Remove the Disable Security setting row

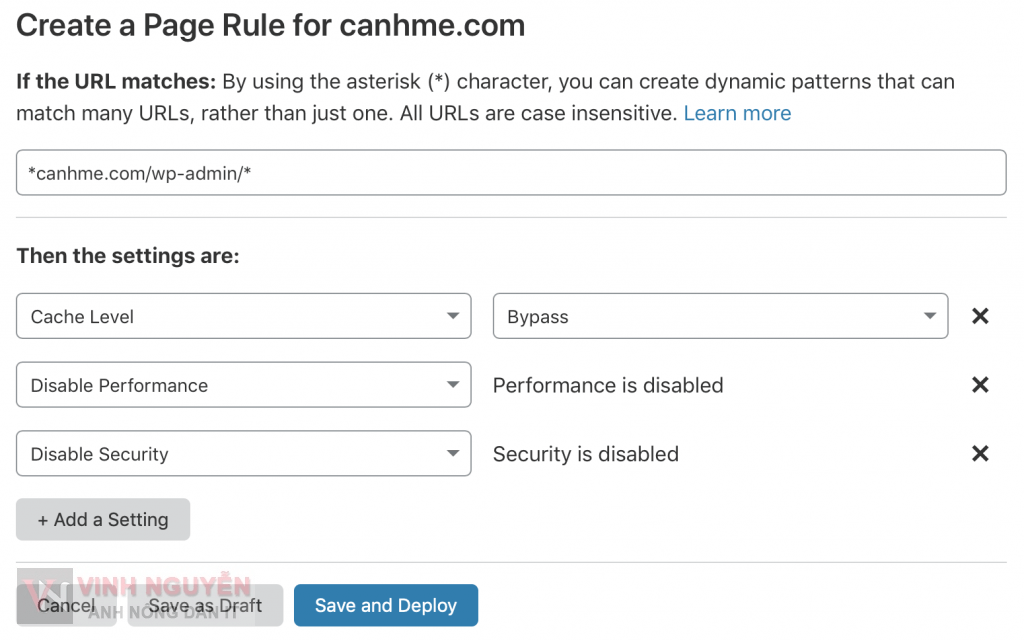click(x=980, y=454)
